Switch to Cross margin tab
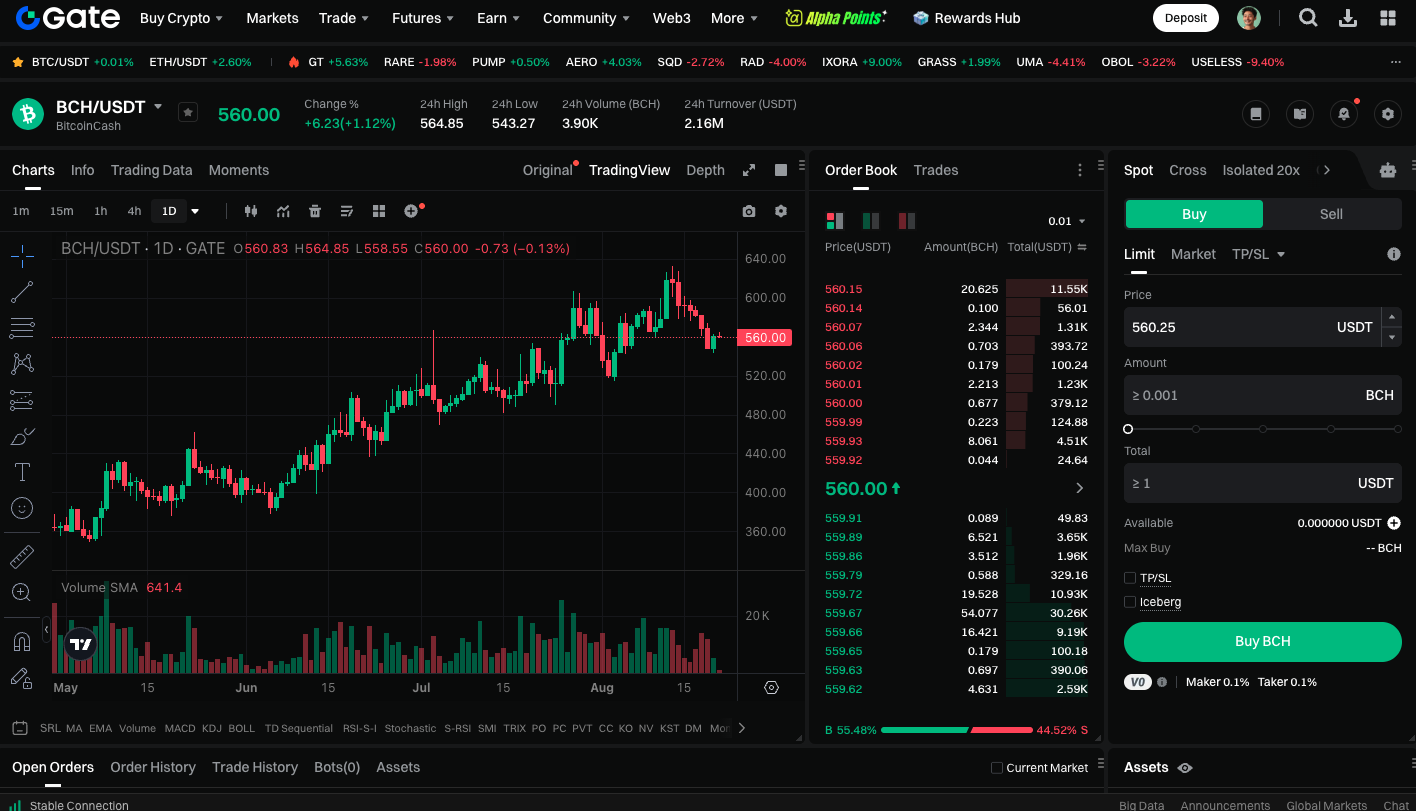This screenshot has width=1416, height=811. point(1188,170)
